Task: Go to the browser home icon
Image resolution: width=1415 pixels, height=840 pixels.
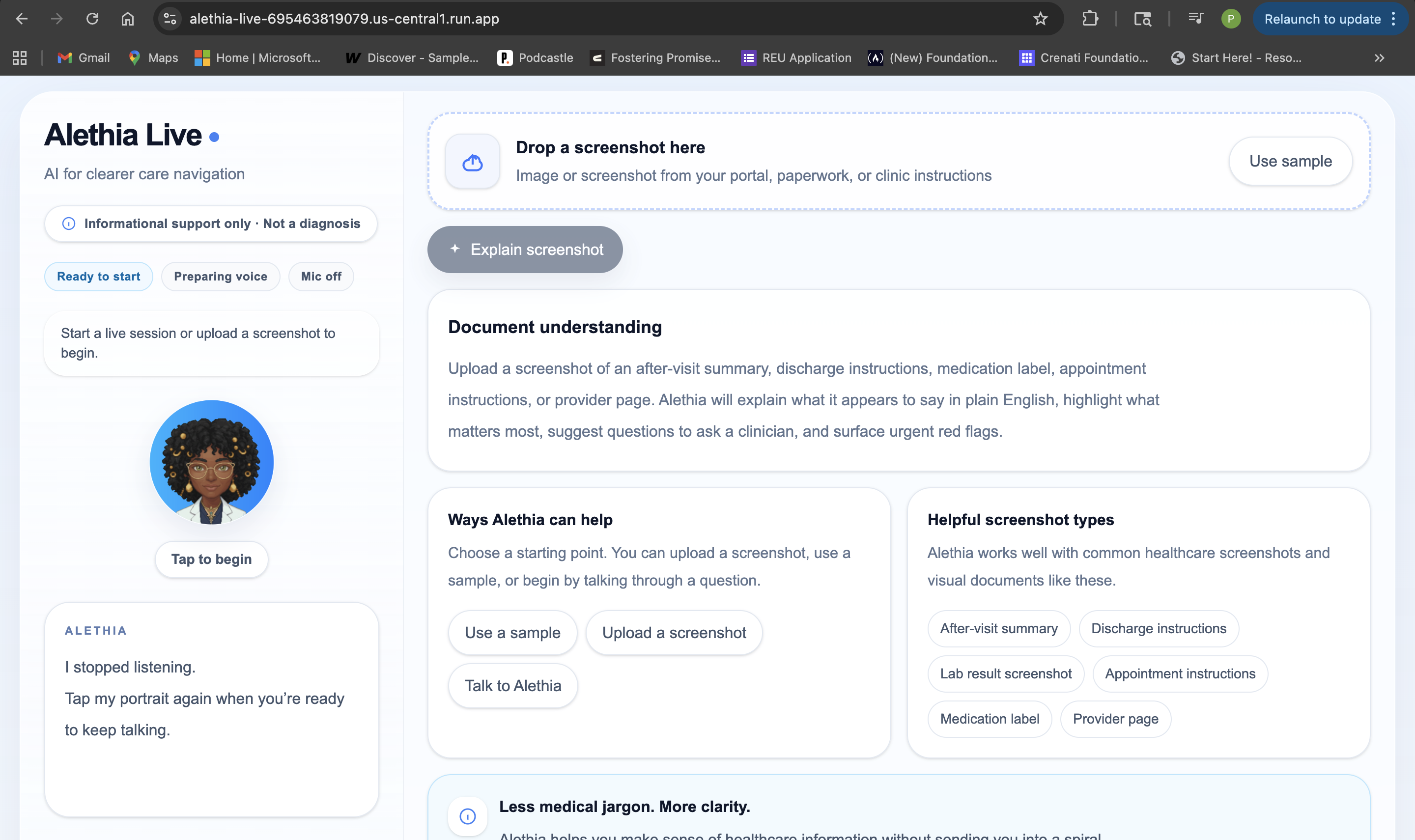Action: click(x=127, y=19)
